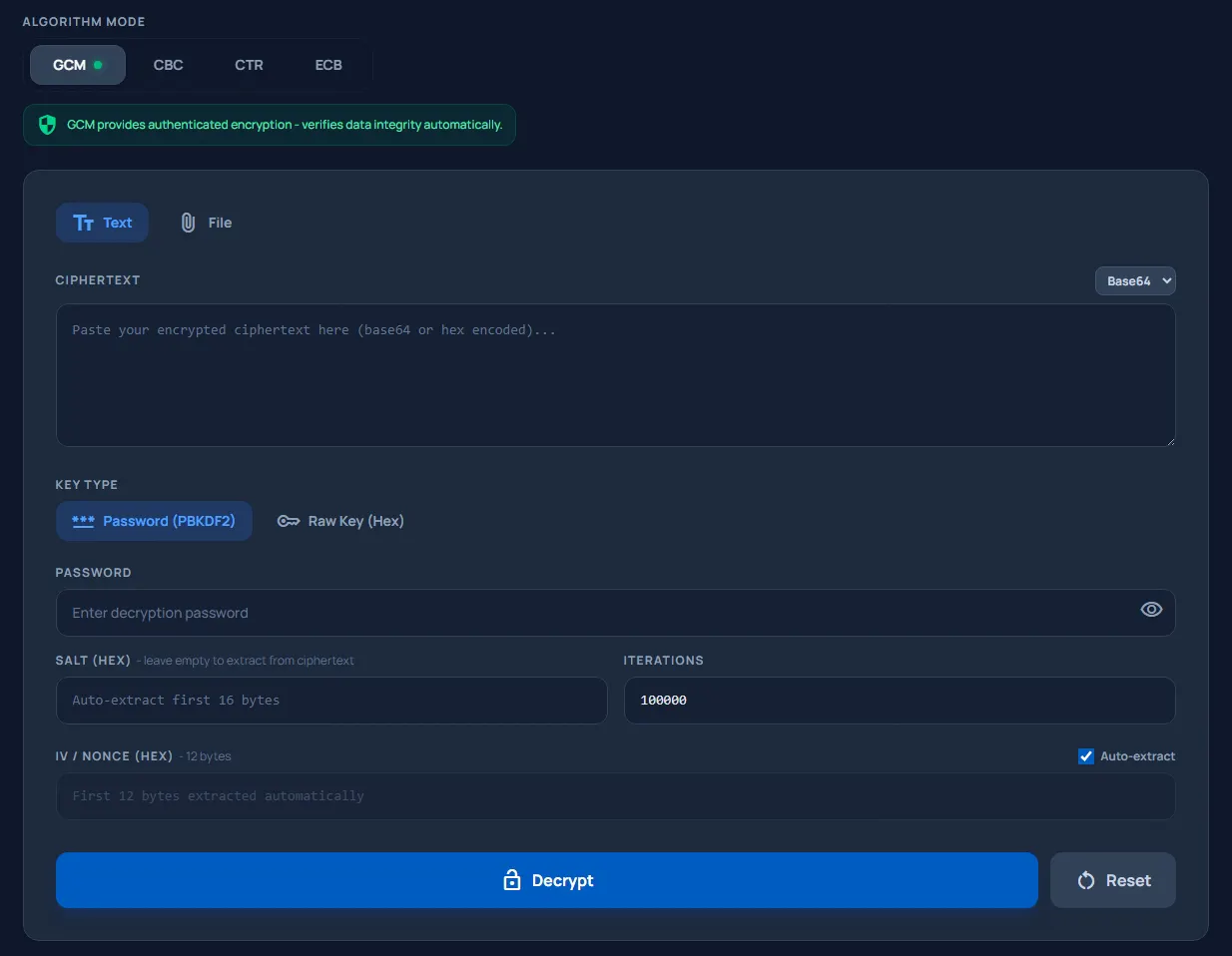
Task: Focus the Iterations field showing 100000
Action: point(900,701)
